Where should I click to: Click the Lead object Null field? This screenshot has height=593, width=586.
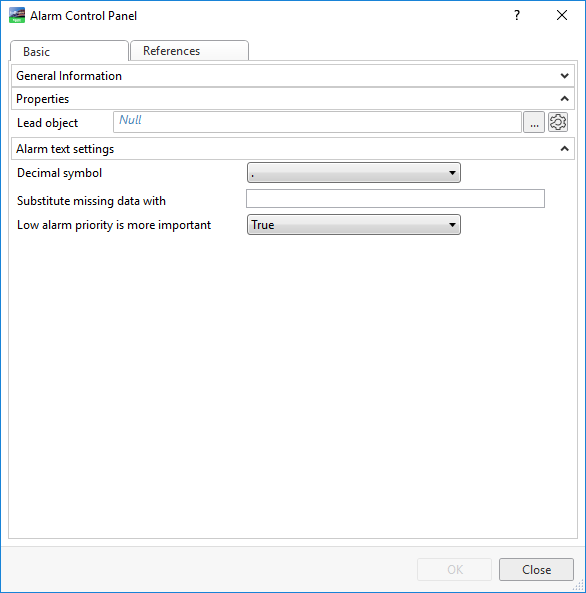317,122
